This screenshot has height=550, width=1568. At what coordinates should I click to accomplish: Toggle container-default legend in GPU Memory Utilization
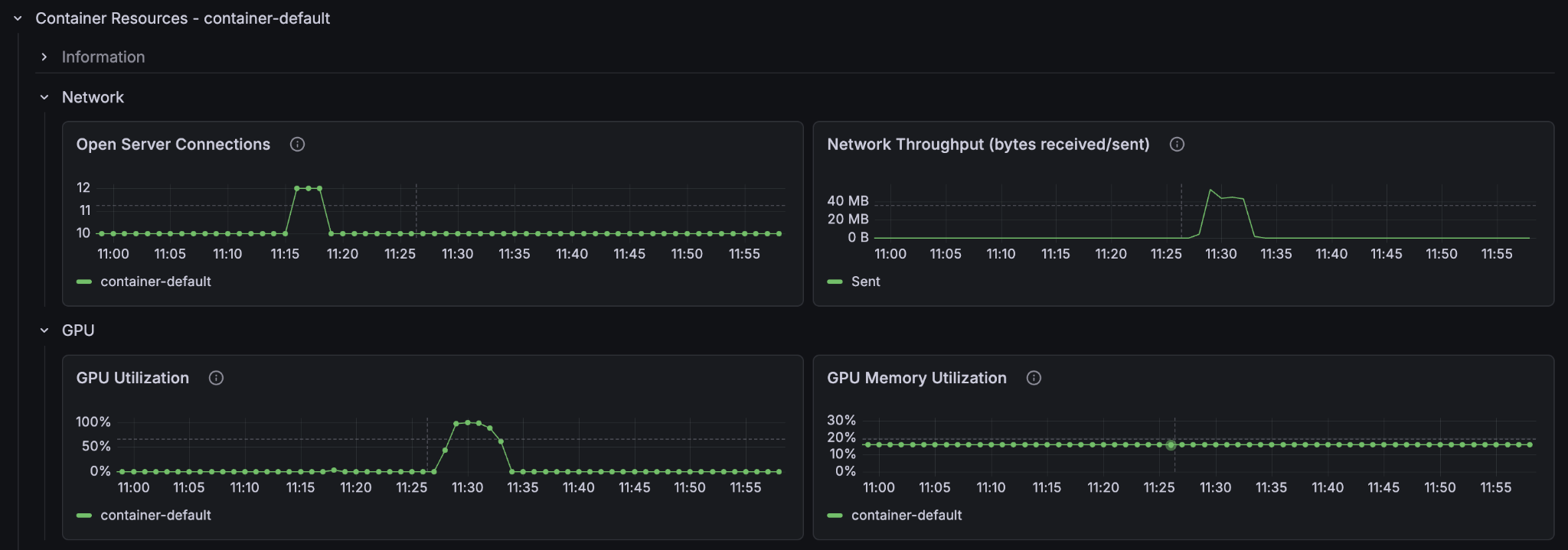tap(906, 516)
